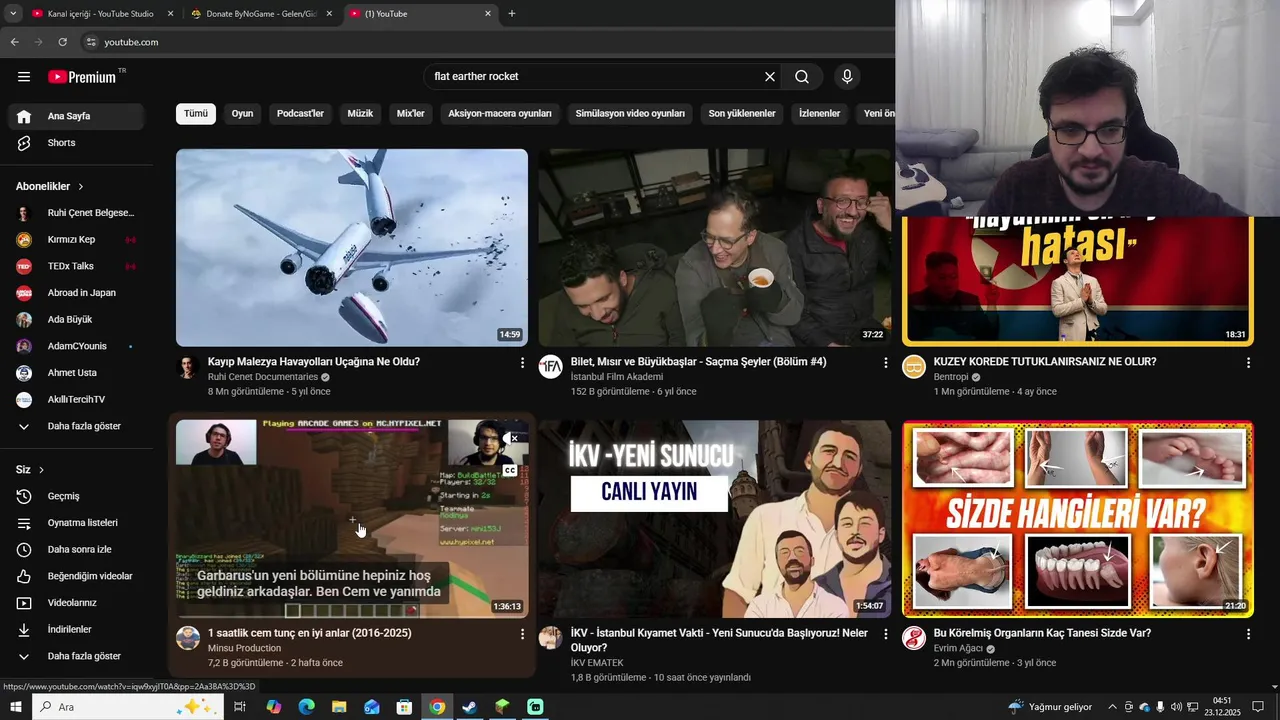Toggle subtitles CC on the preview video
The width and height of the screenshot is (1280, 720).
(x=510, y=470)
